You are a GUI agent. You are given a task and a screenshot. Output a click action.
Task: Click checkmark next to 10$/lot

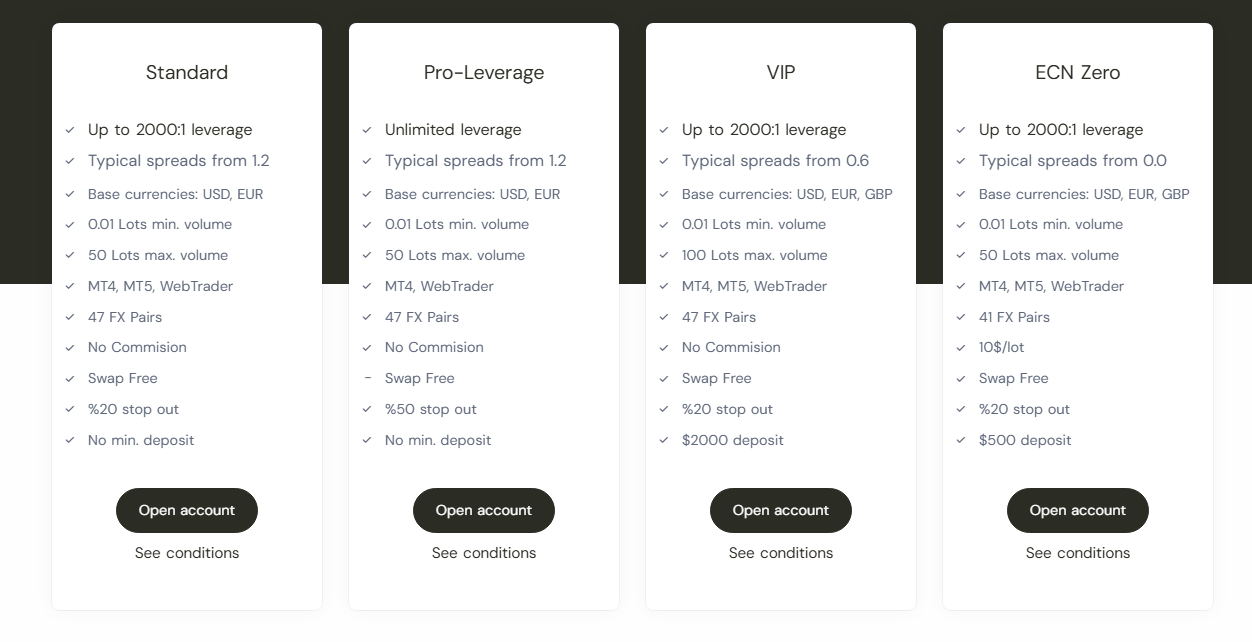pyautogui.click(x=961, y=347)
